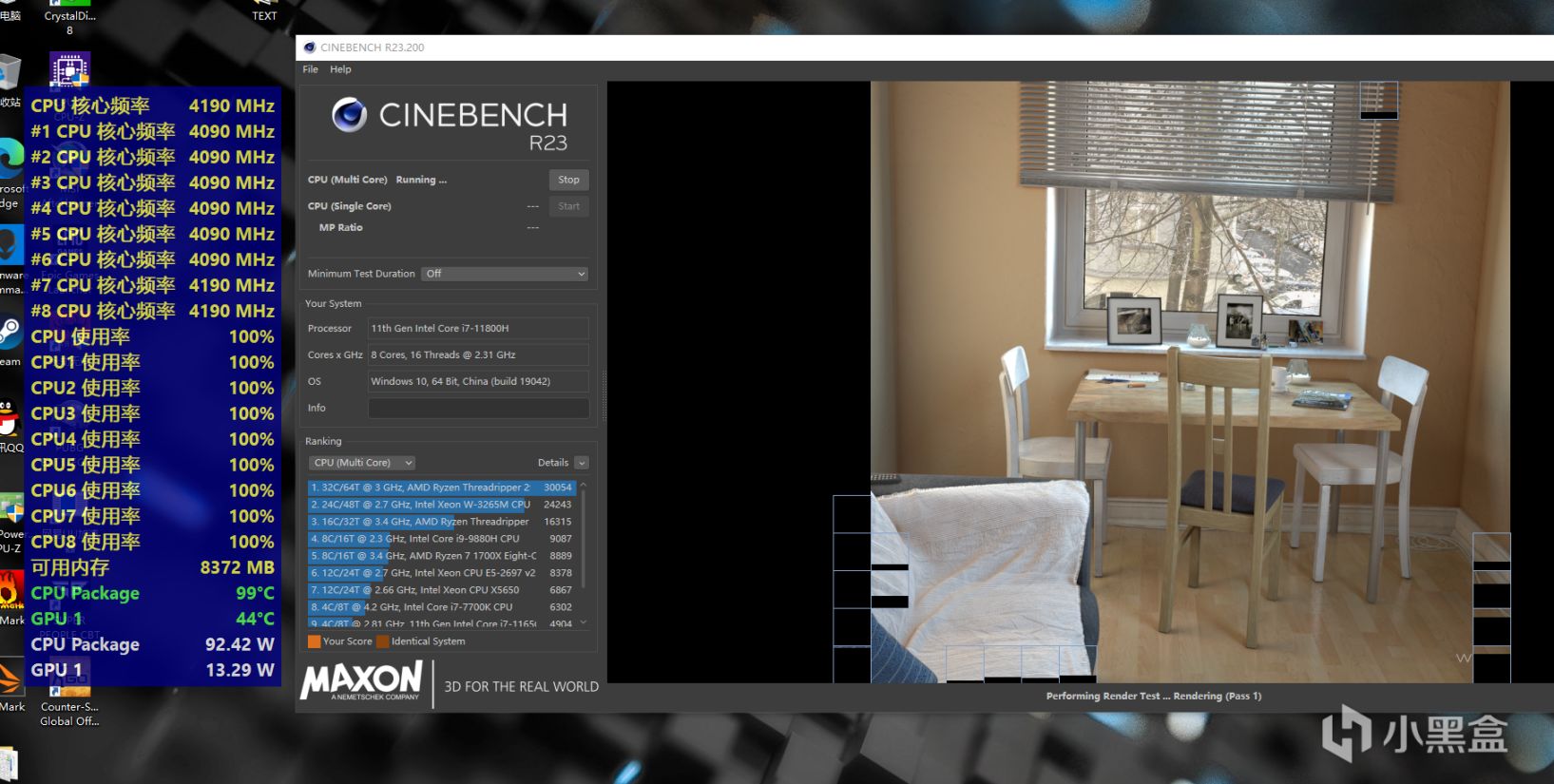
Task: Select the Intel Core i9-9880H ranking row
Action: [x=442, y=539]
